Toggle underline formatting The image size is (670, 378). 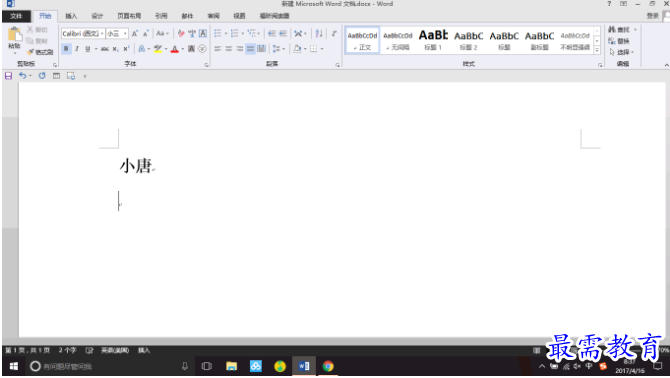[x=88, y=49]
